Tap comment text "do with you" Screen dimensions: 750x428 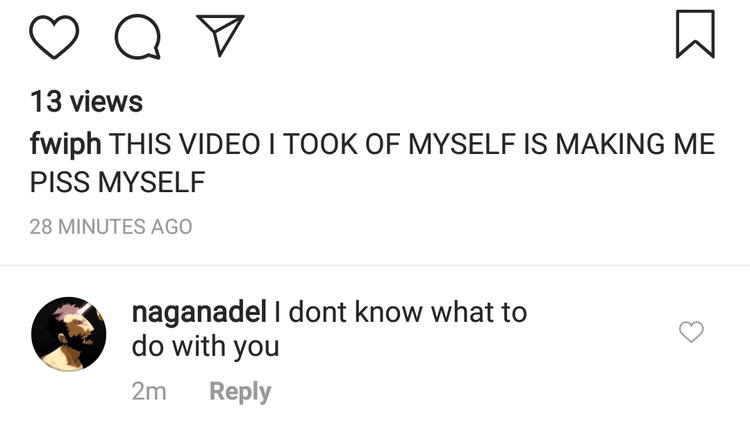coord(205,347)
